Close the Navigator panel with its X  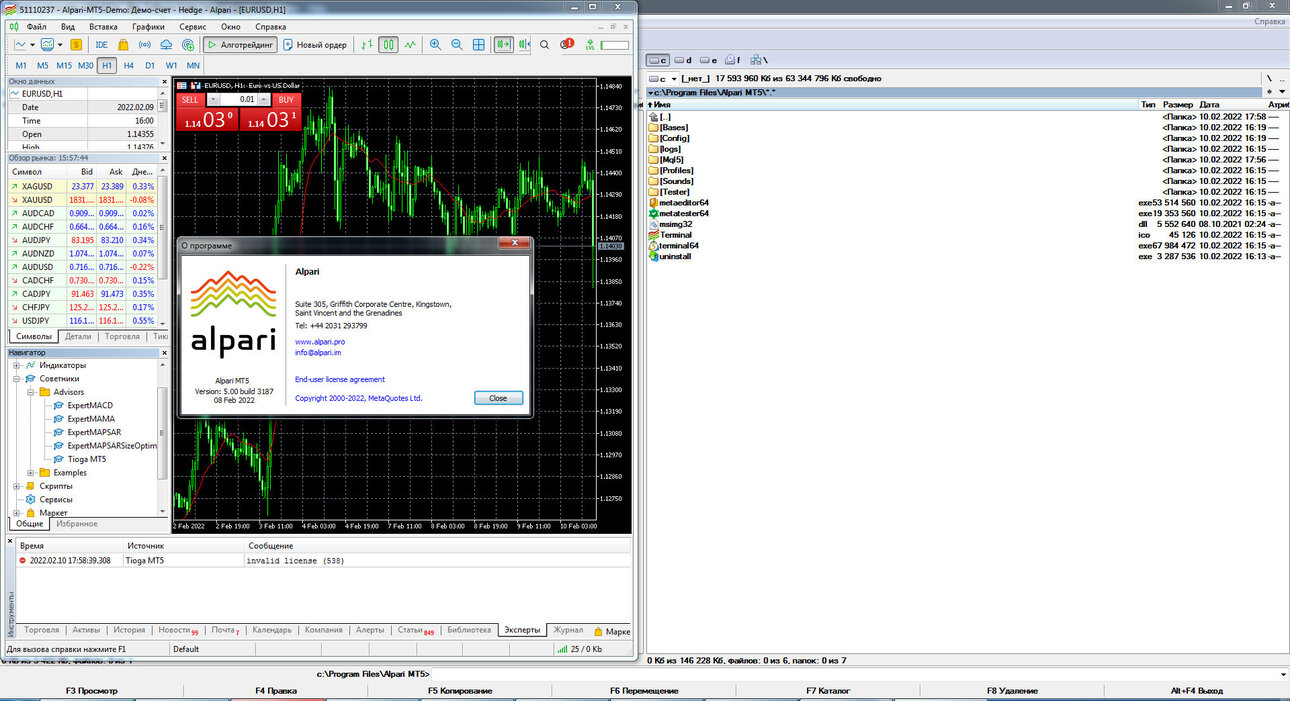click(162, 353)
